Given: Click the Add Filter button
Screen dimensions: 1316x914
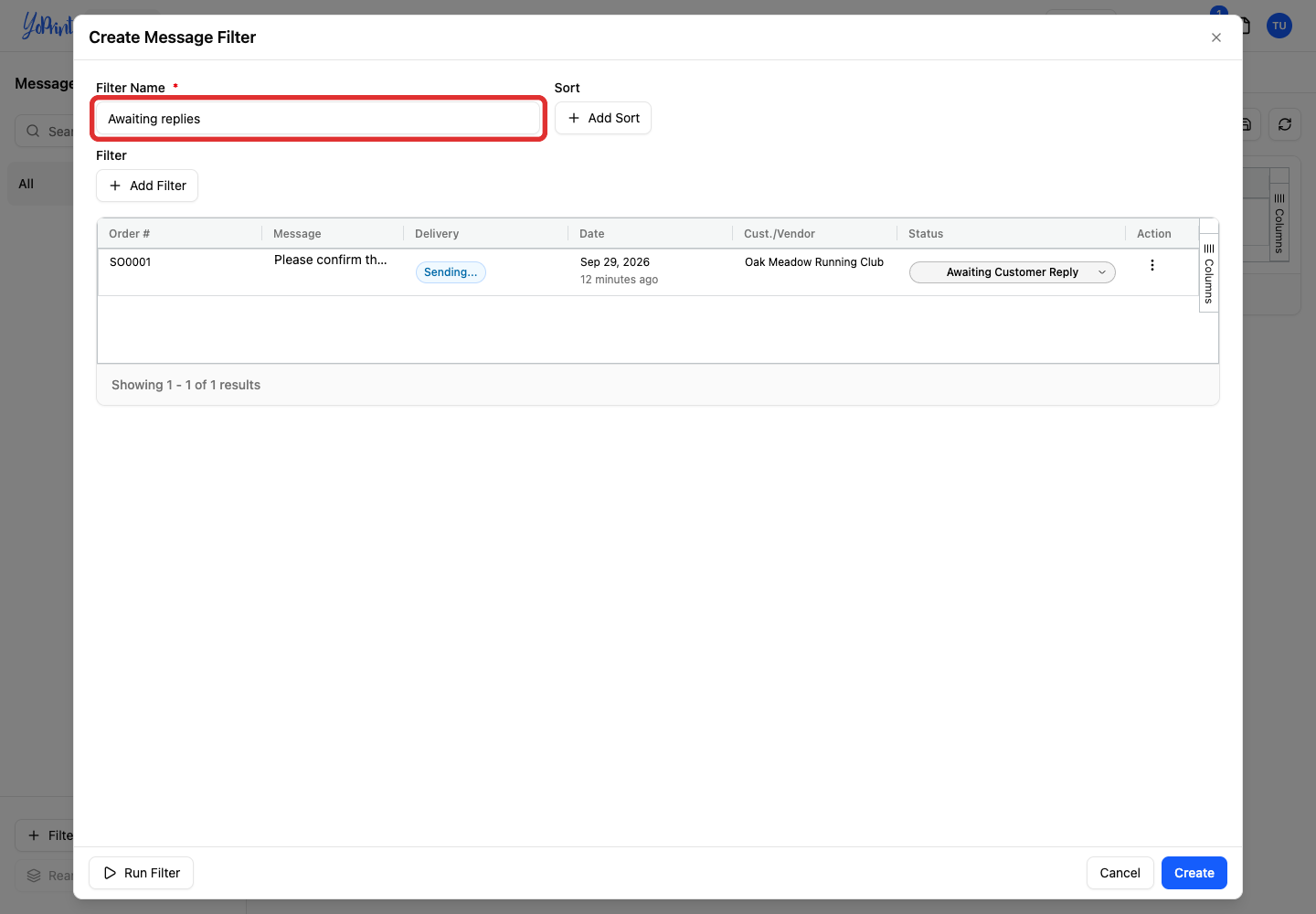Looking at the screenshot, I should click(x=147, y=186).
